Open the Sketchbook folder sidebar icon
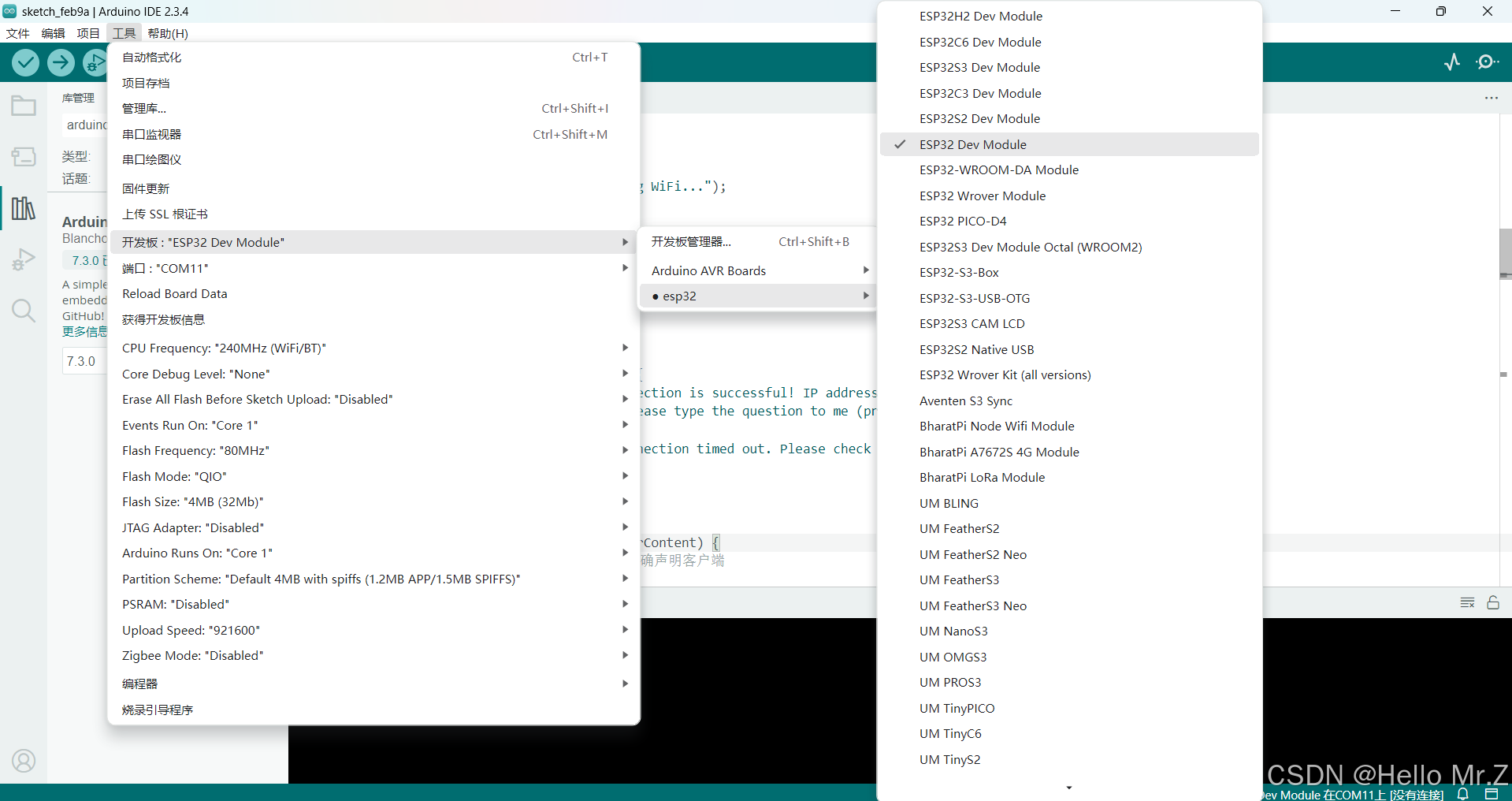The height and width of the screenshot is (801, 1512). pos(24,106)
